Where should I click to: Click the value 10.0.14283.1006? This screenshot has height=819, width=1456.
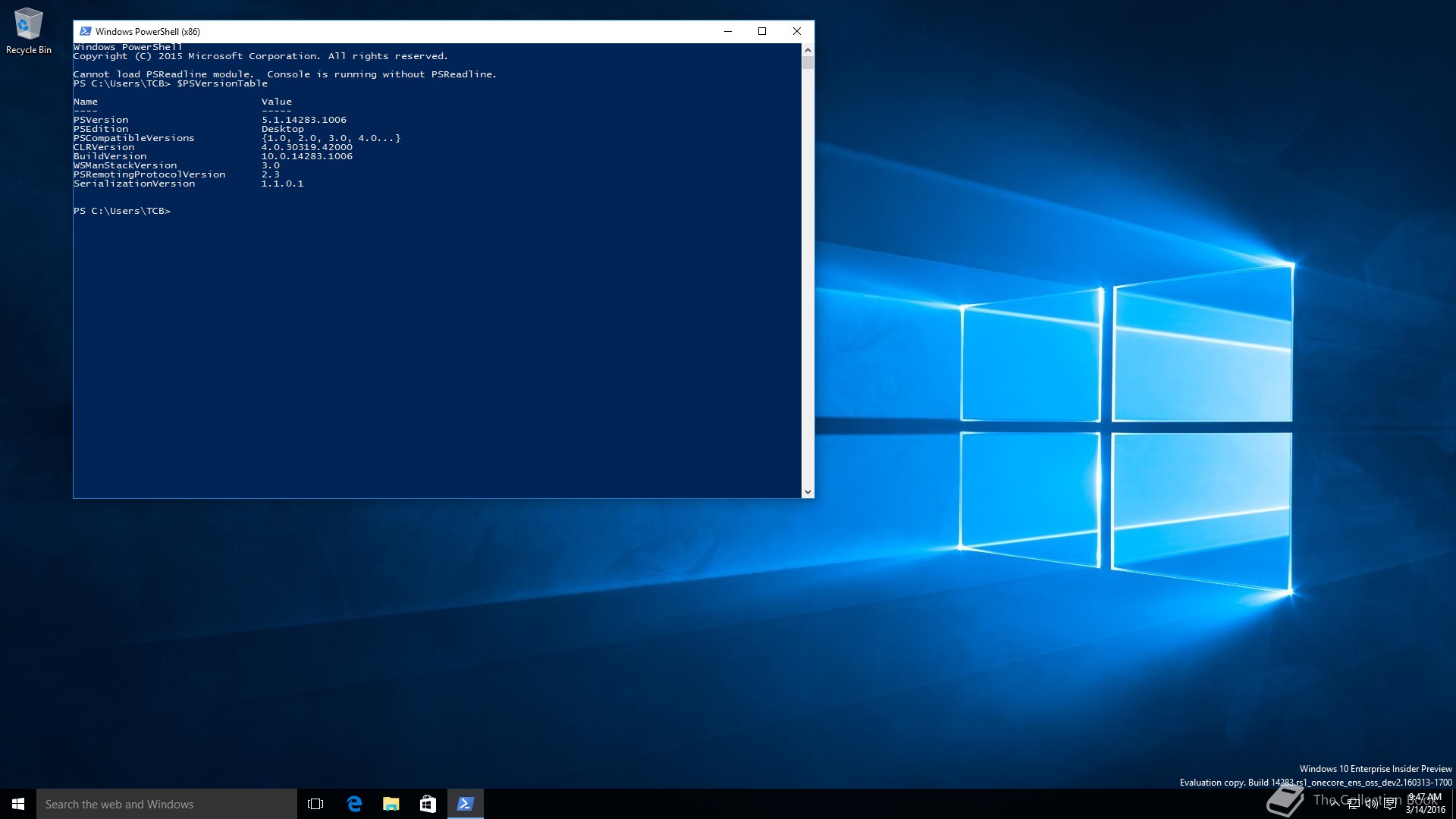coord(307,156)
